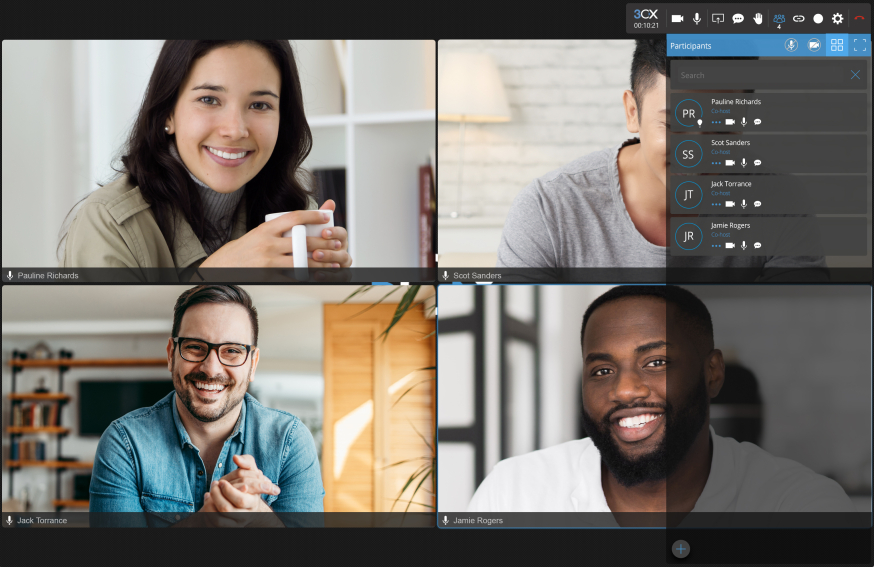Start screen sharing
Image resolution: width=874 pixels, height=567 pixels.
click(x=718, y=18)
